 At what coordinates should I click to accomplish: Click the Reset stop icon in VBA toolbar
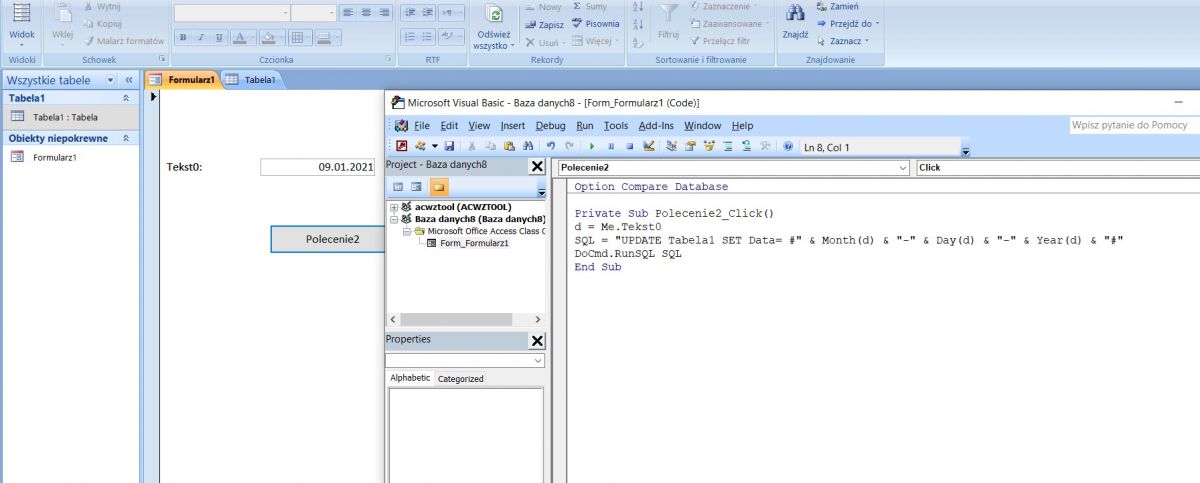[x=630, y=146]
